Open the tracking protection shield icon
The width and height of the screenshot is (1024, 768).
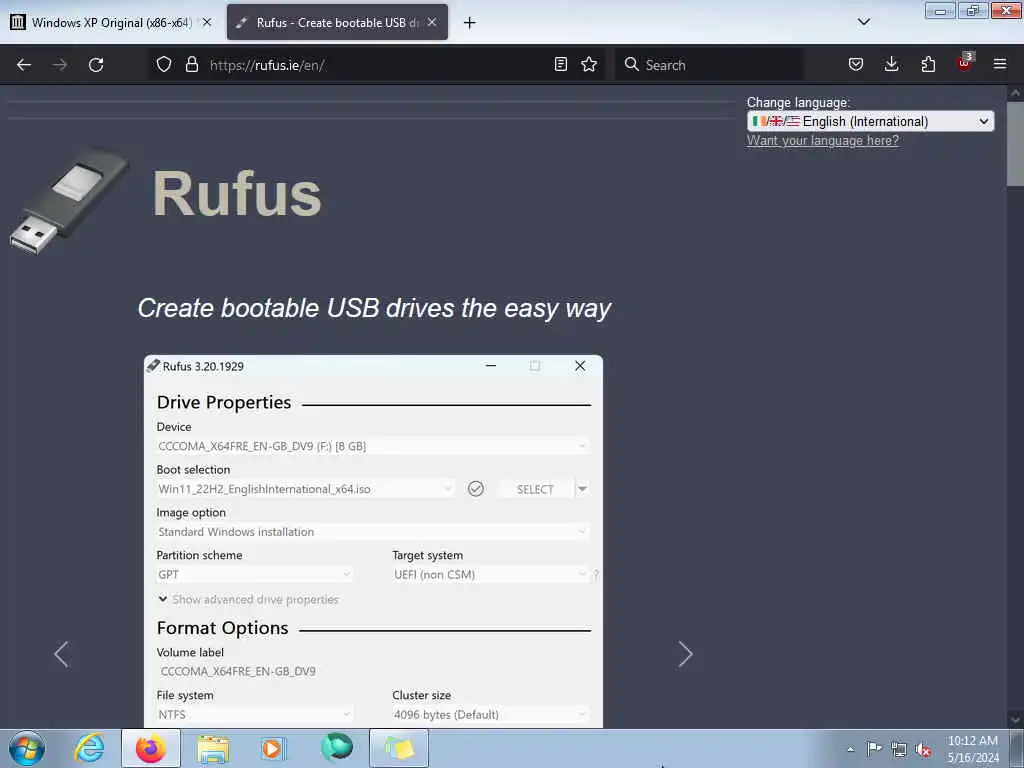164,64
